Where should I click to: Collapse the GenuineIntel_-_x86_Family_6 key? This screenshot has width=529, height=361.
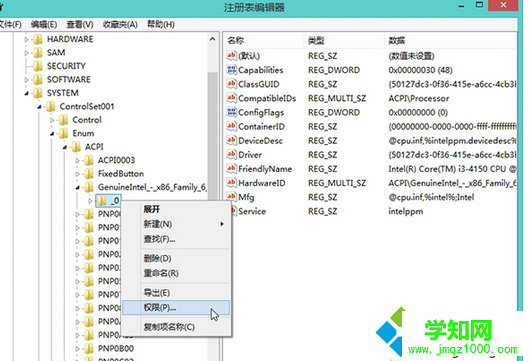point(78,188)
